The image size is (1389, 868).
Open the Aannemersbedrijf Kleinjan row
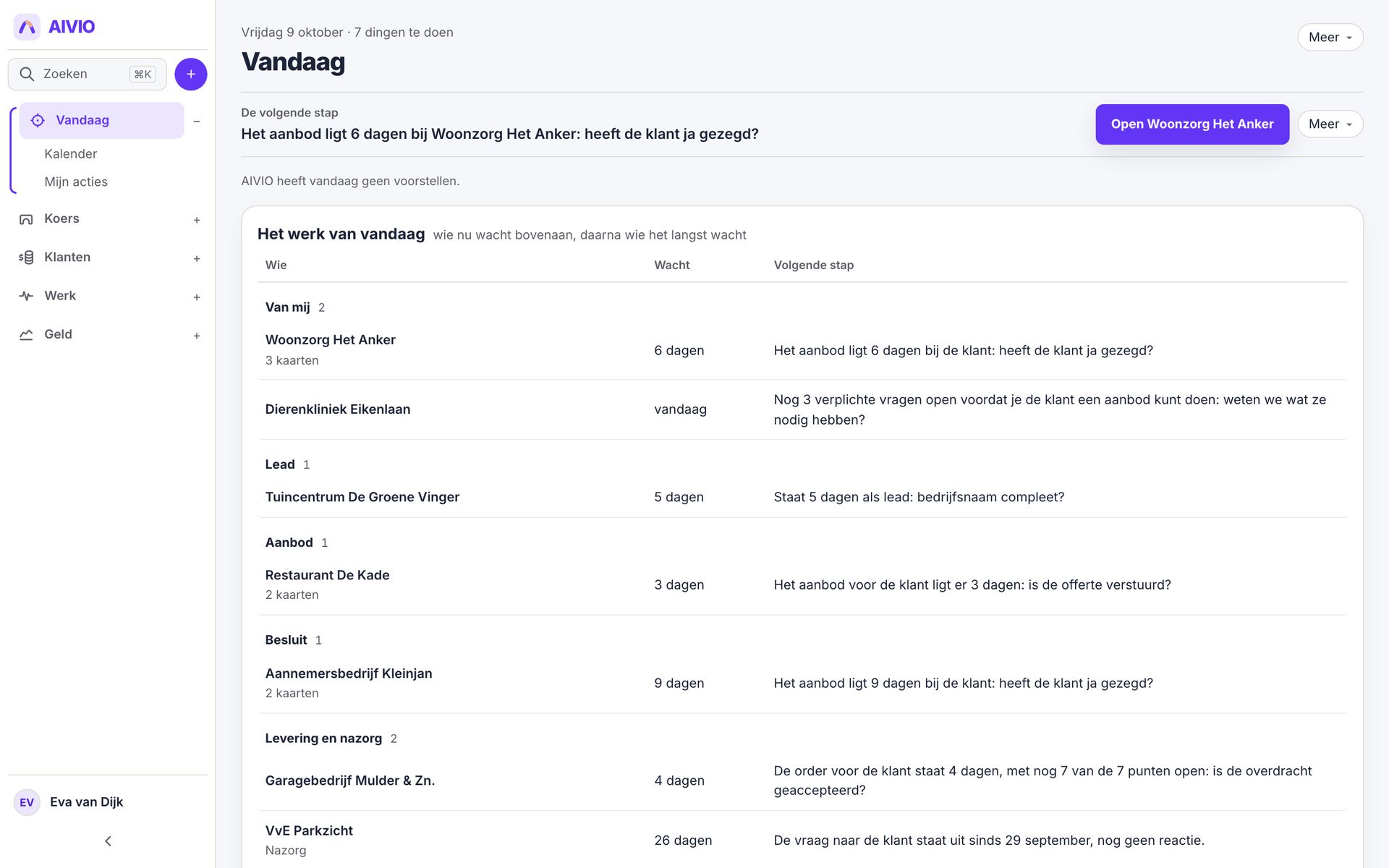pos(802,683)
